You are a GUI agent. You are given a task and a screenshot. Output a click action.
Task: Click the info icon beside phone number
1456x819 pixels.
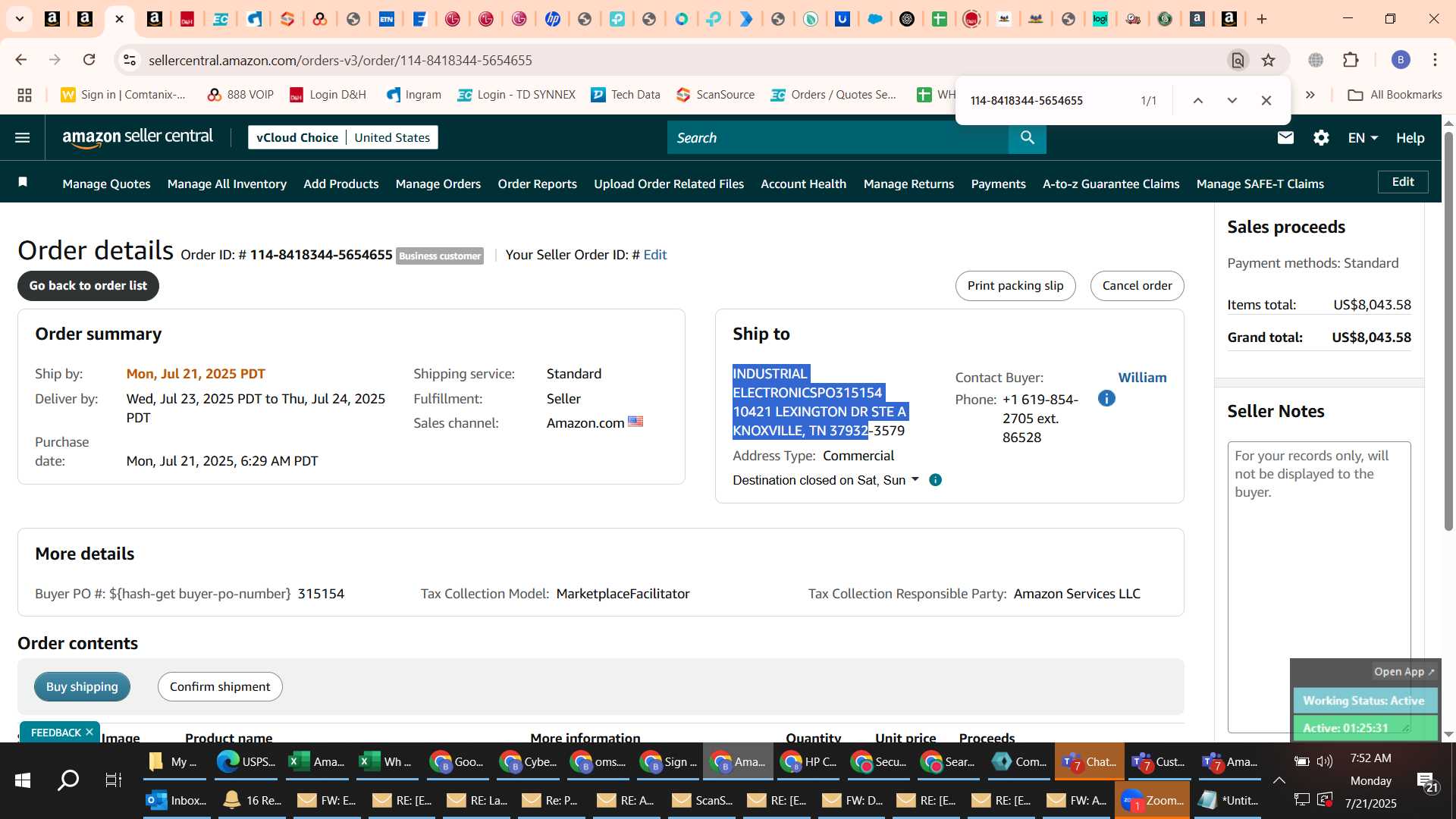(x=1106, y=398)
